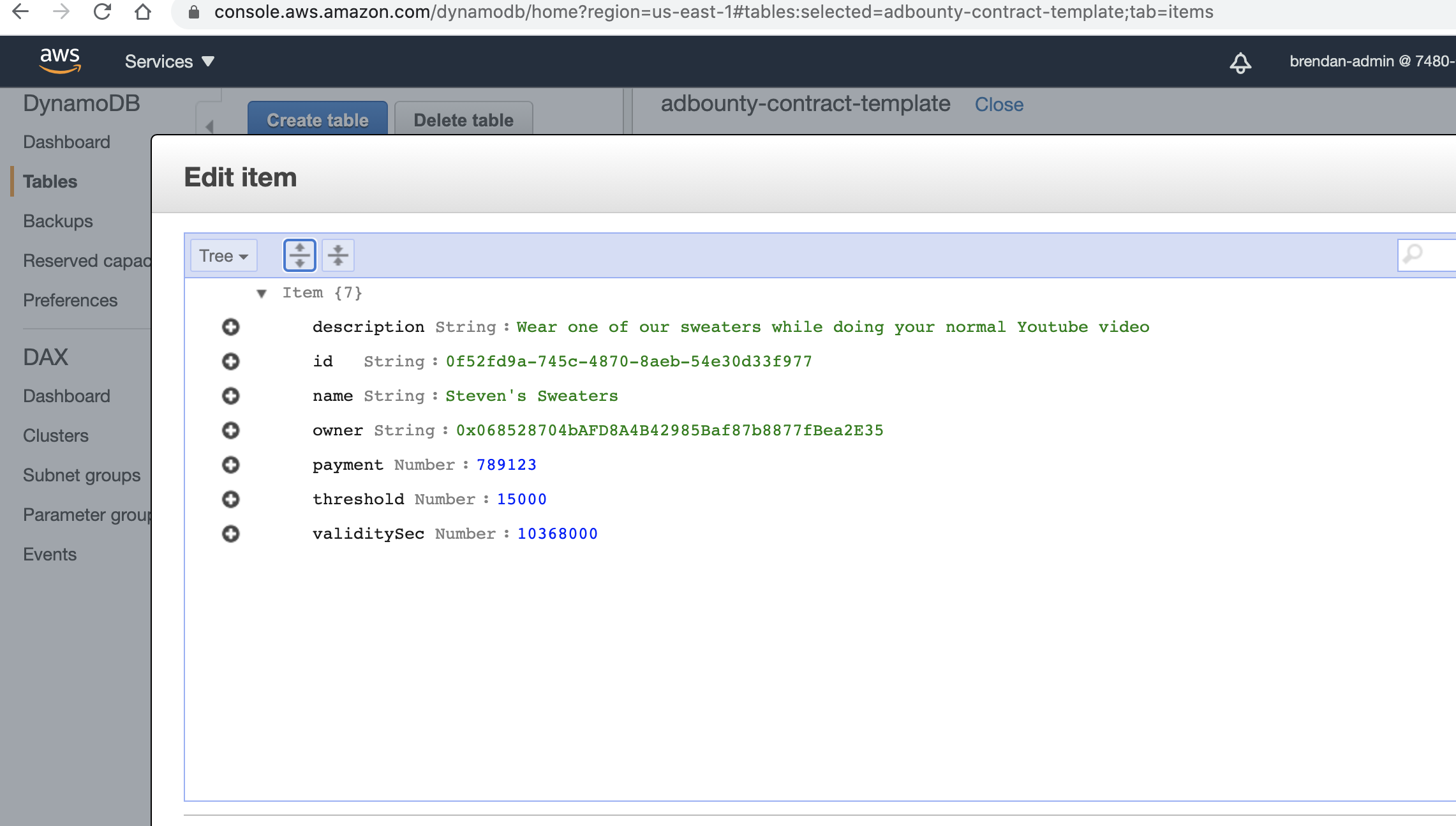Open the AWS notifications bell
This screenshot has height=826, width=1456.
pos(1240,62)
